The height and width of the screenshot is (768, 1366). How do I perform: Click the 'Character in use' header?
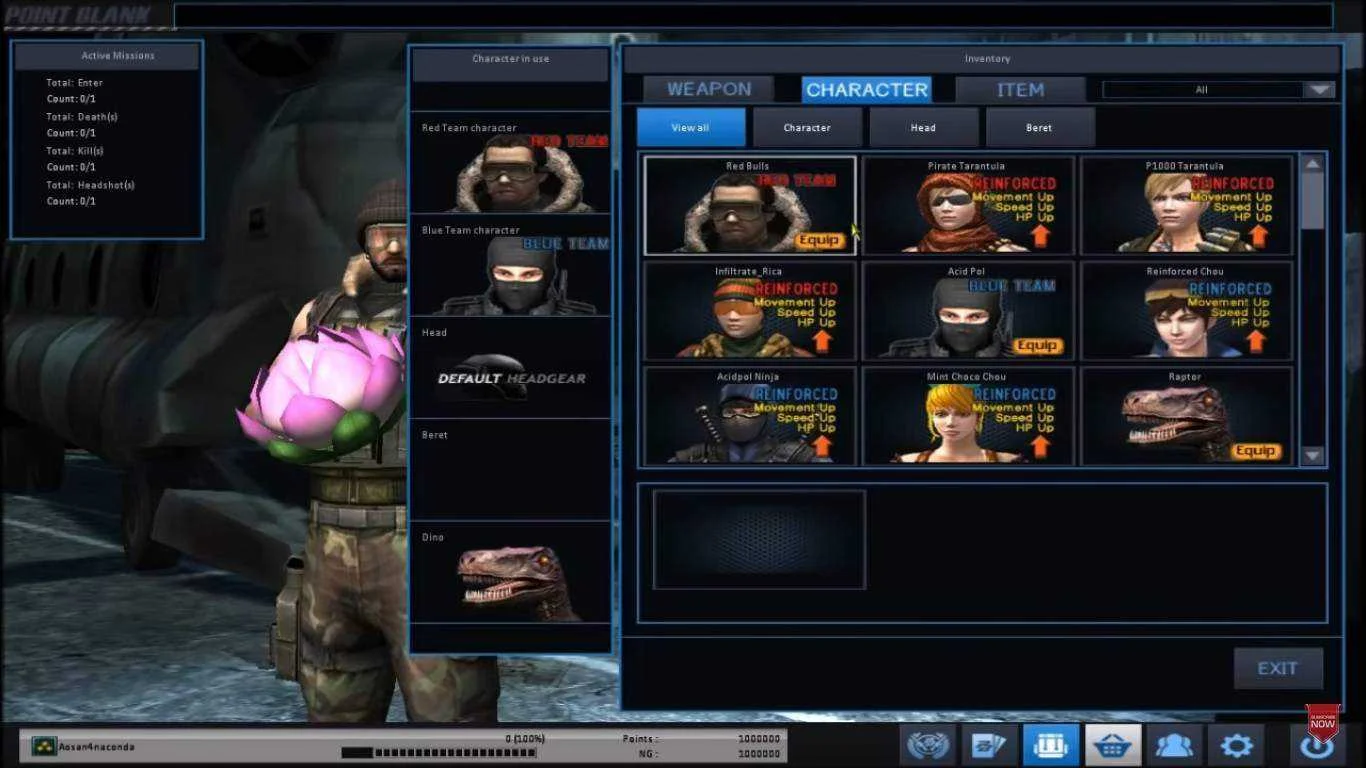[510, 59]
